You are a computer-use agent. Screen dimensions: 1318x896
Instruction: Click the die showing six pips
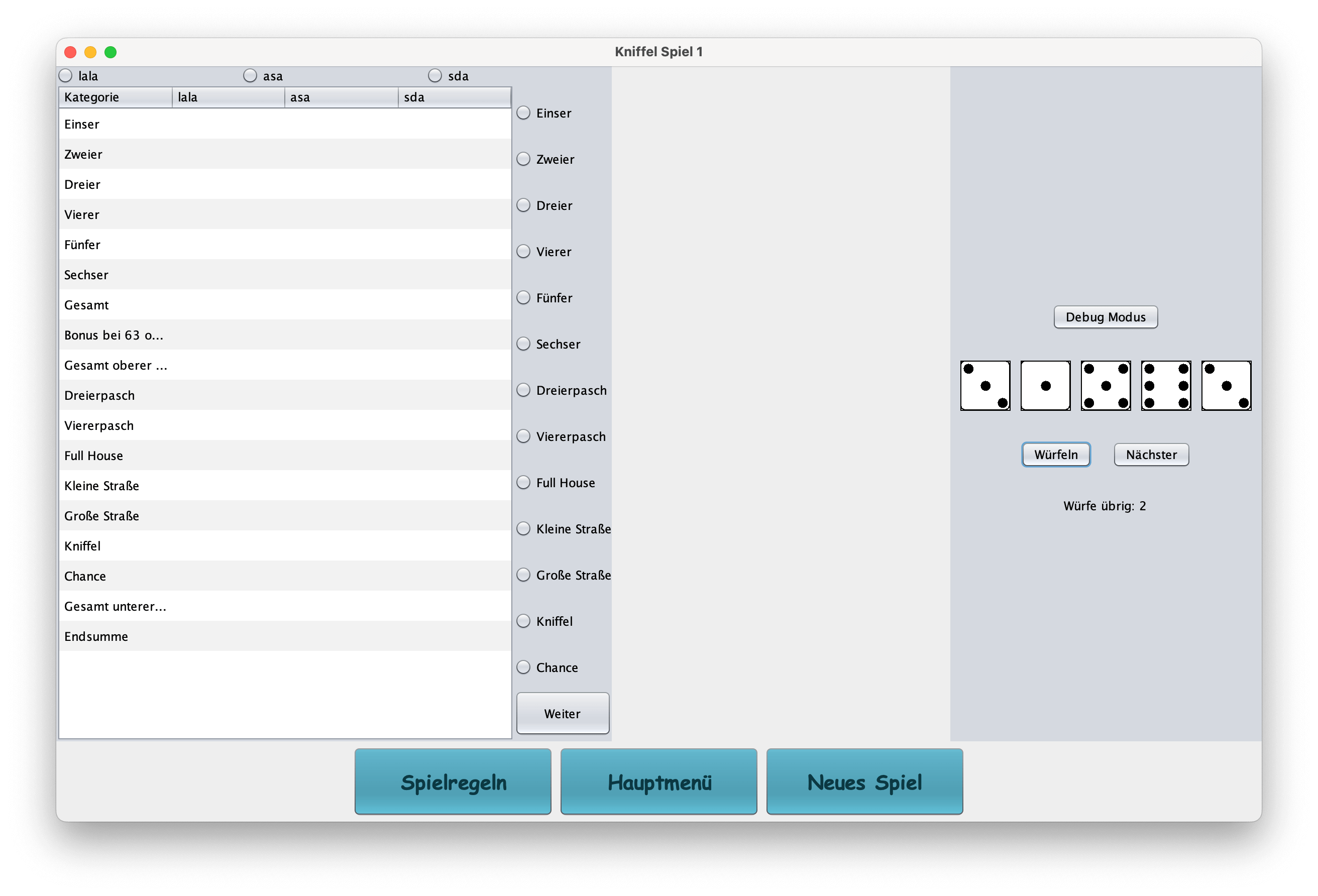pos(1165,386)
